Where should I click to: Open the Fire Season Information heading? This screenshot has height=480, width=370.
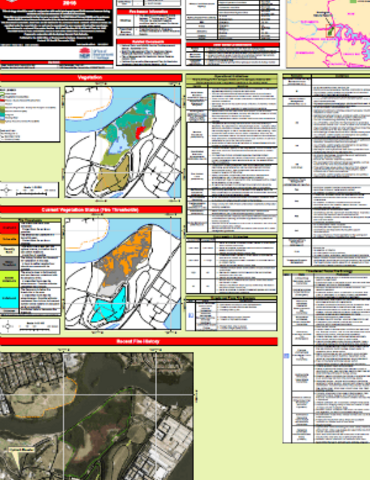point(149,12)
